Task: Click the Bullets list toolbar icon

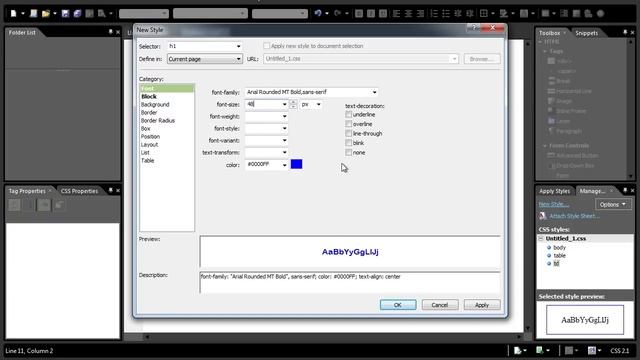Action: click(x=446, y=13)
